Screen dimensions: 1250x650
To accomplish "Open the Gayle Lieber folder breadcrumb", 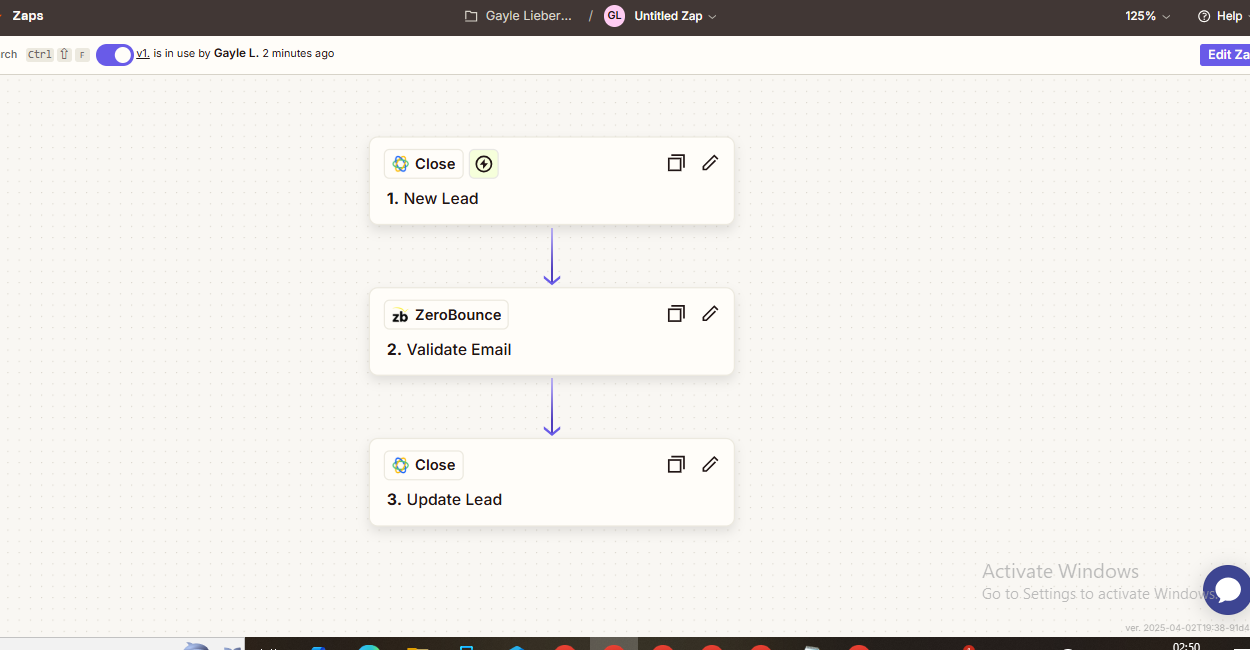I will pyautogui.click(x=520, y=16).
